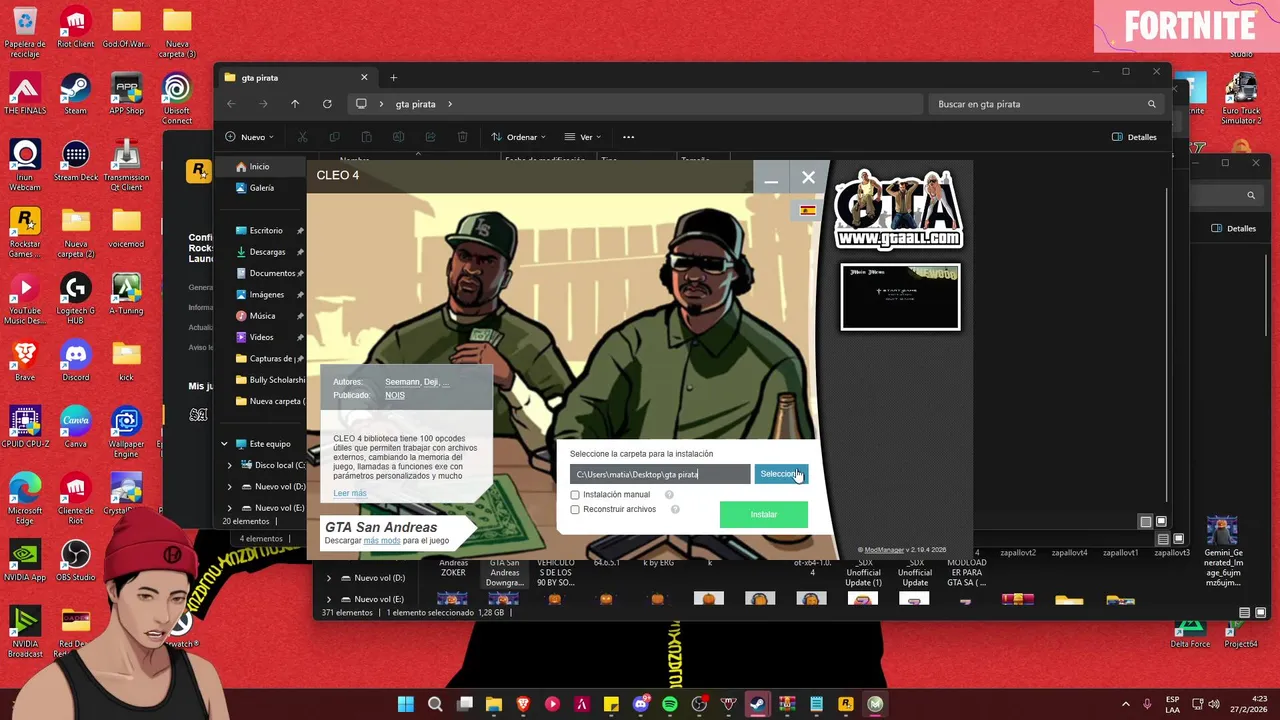
Task: Open the NOIS publisher link
Action: pos(395,395)
